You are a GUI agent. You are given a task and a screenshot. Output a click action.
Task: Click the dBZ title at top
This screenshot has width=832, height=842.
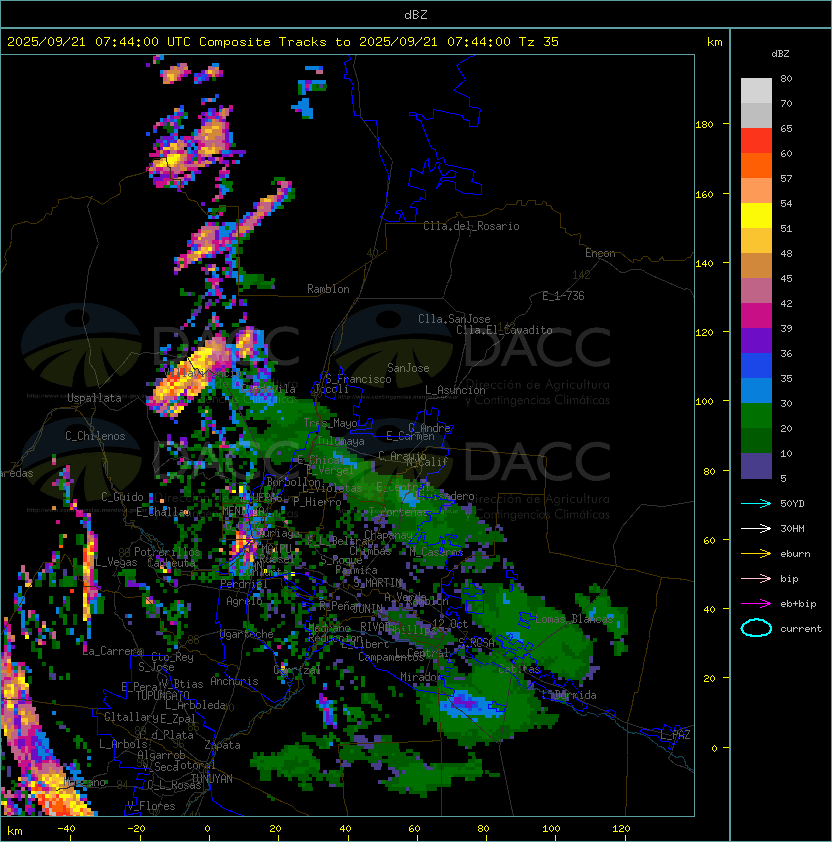tap(416, 15)
